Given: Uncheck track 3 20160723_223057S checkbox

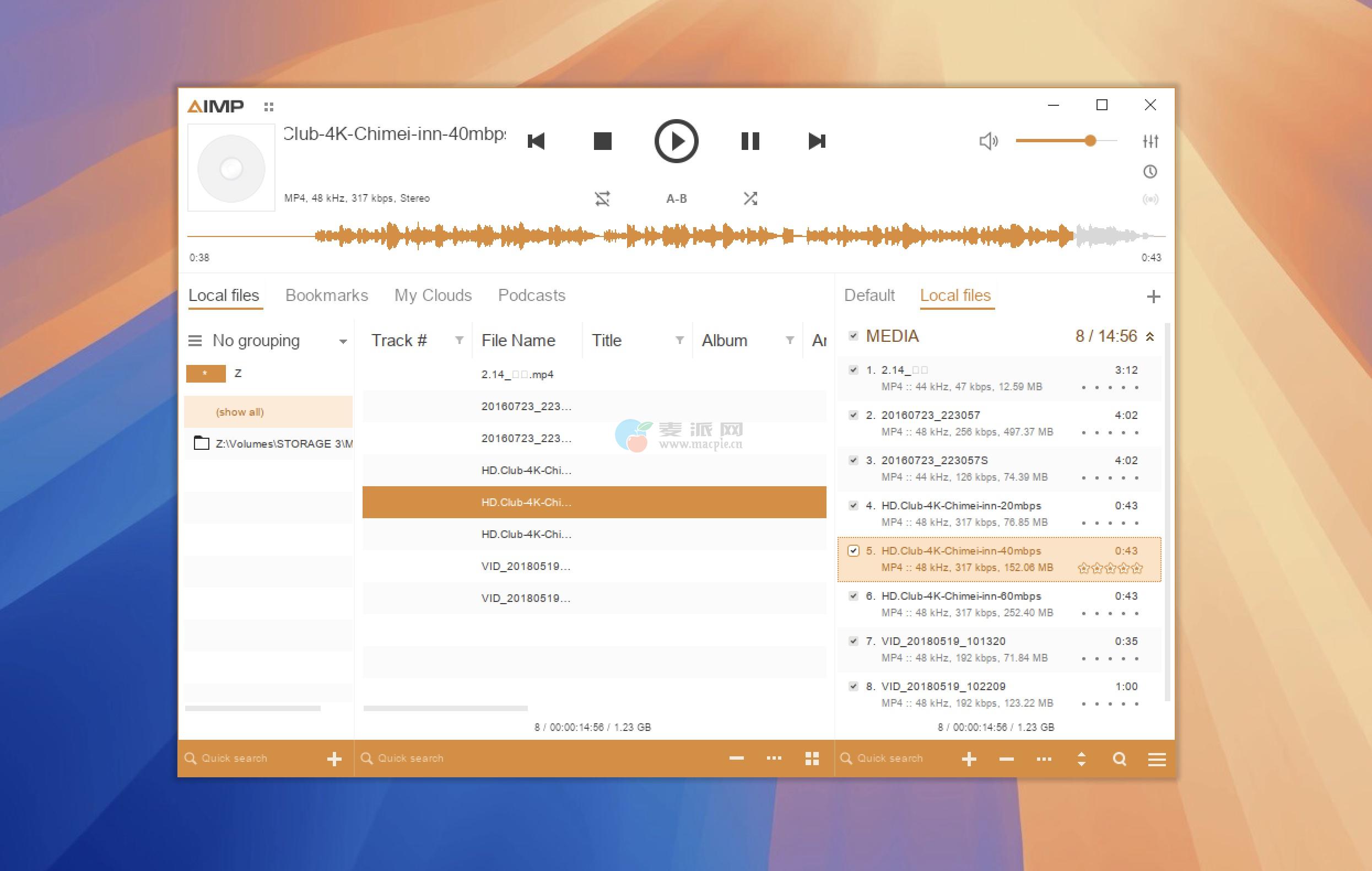Looking at the screenshot, I should point(853,460).
